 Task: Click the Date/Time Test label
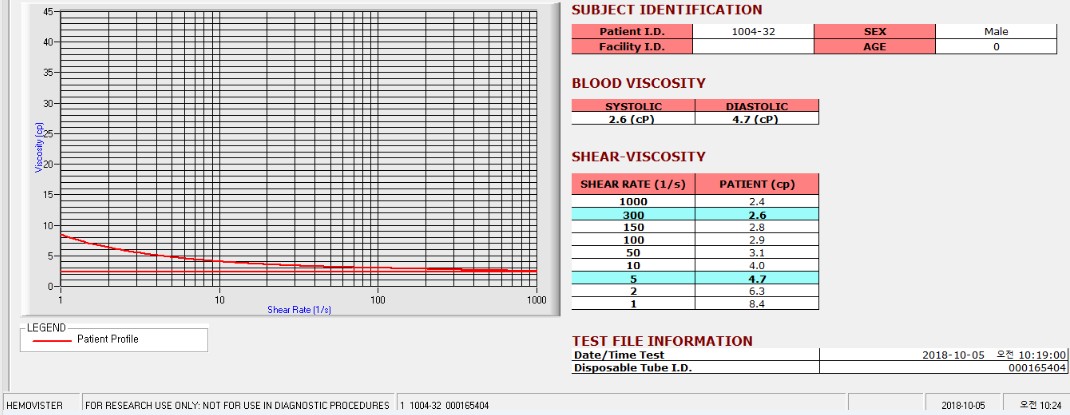695,355
